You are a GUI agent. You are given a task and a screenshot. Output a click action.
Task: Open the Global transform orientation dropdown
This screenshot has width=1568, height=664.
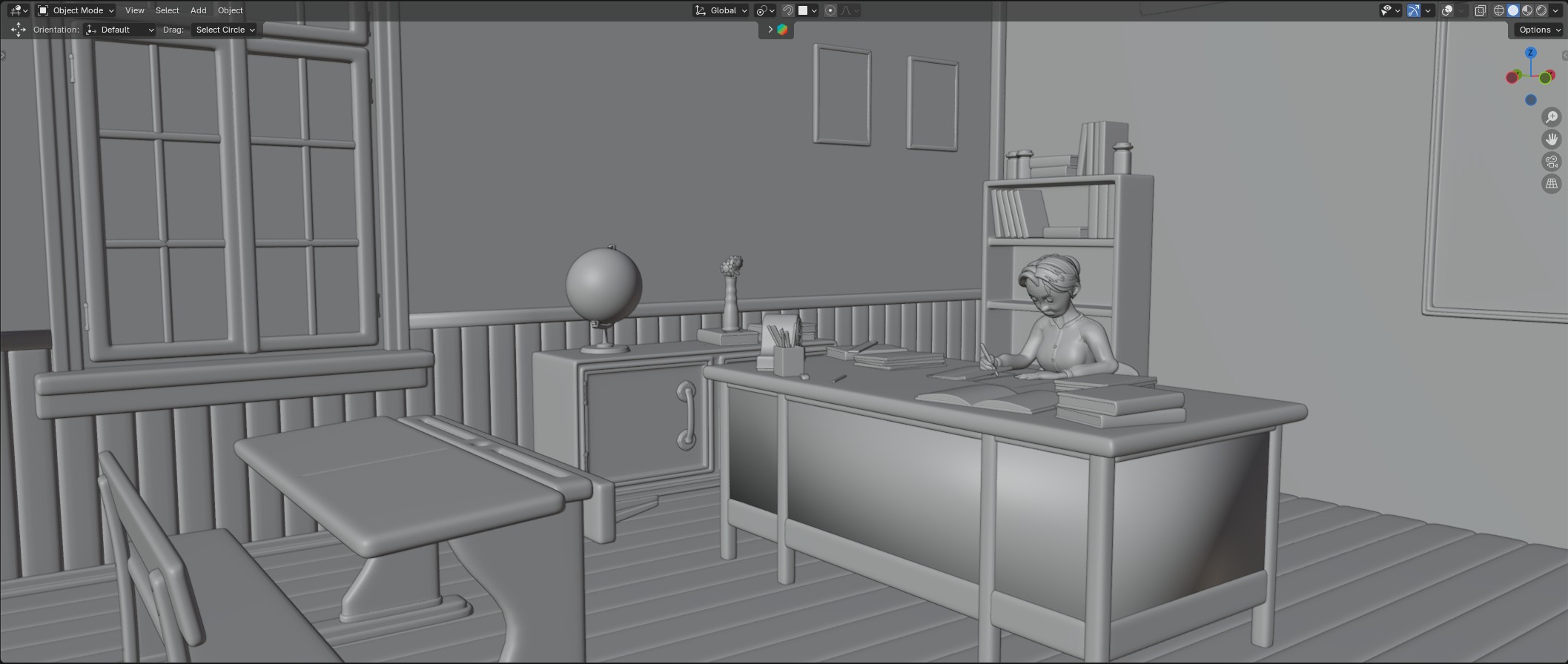point(721,10)
